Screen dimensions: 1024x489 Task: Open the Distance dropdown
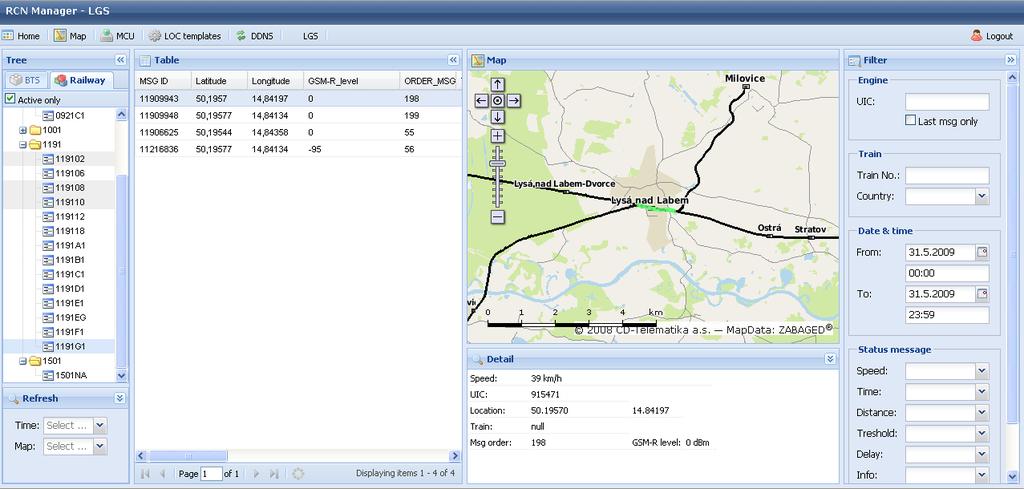pyautogui.click(x=982, y=413)
